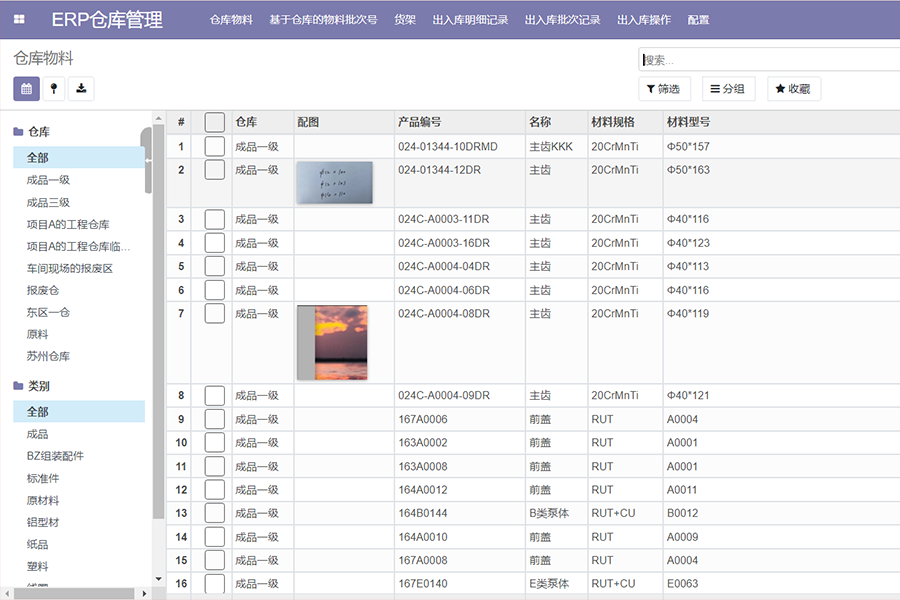Filter by 苏州仓库 in sidebar
900x600 pixels.
pos(48,356)
